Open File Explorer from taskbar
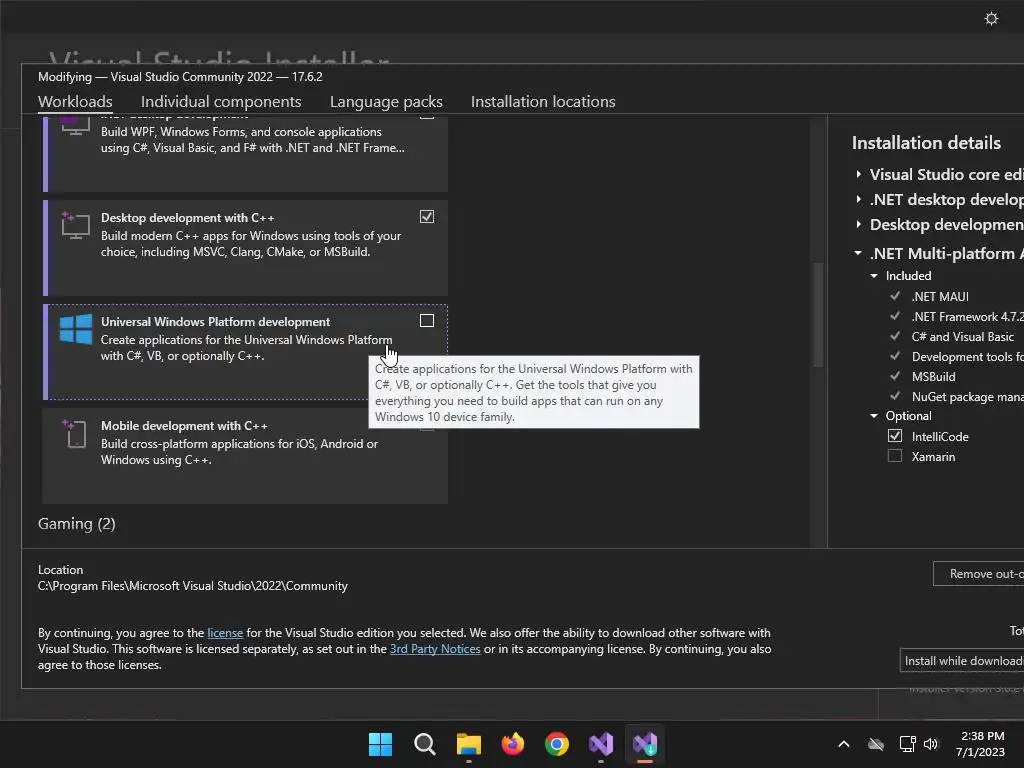This screenshot has width=1024, height=768. (468, 744)
